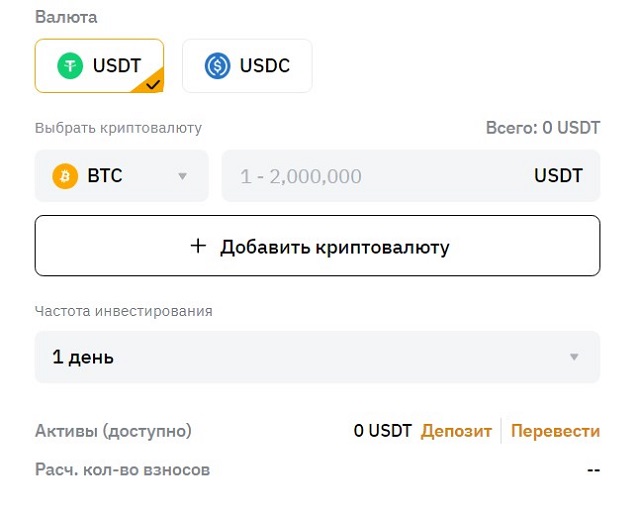Click the blue USDC coin icon
The width and height of the screenshot is (640, 515).
tap(216, 66)
